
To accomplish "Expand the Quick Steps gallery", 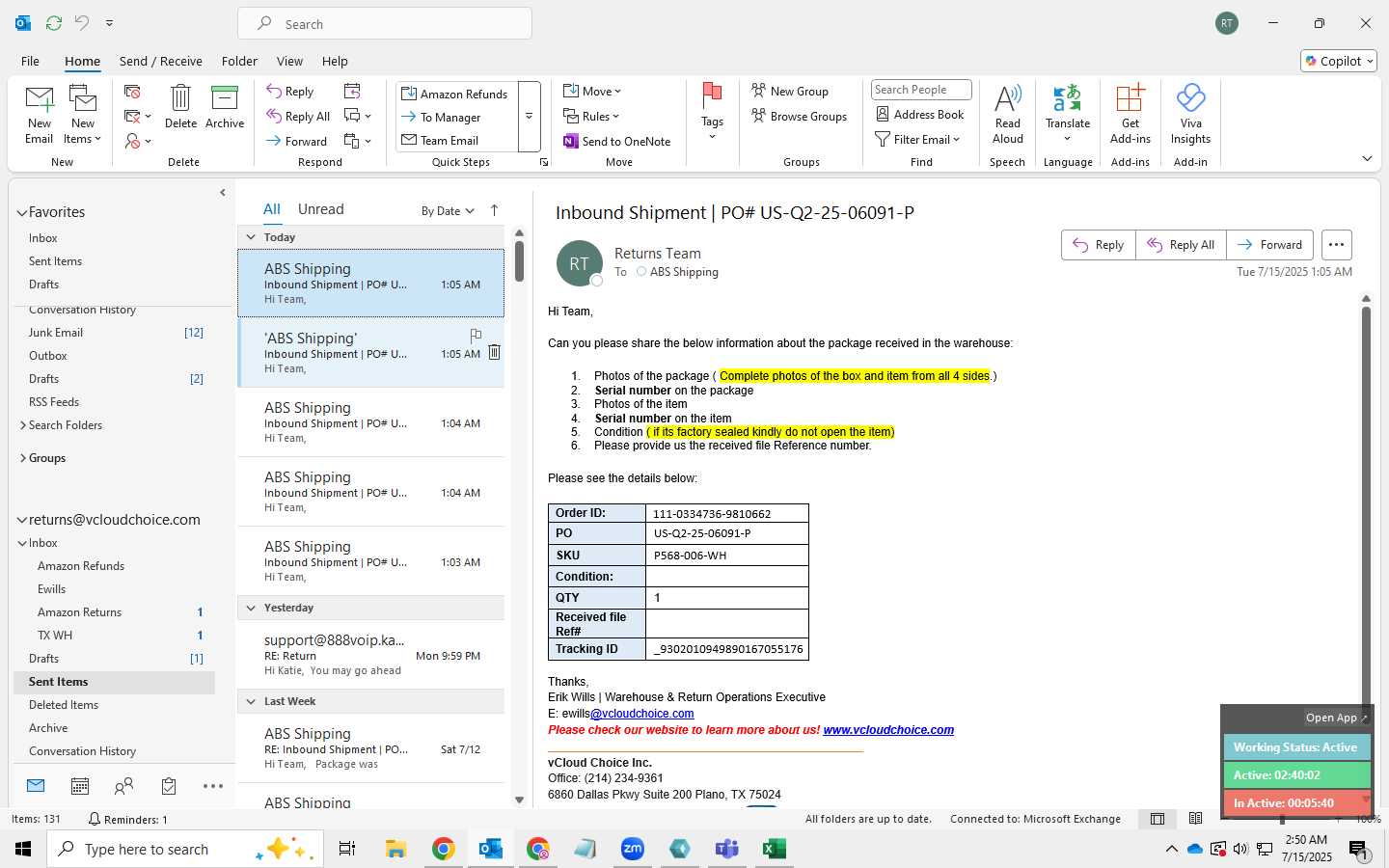I will [x=529, y=117].
